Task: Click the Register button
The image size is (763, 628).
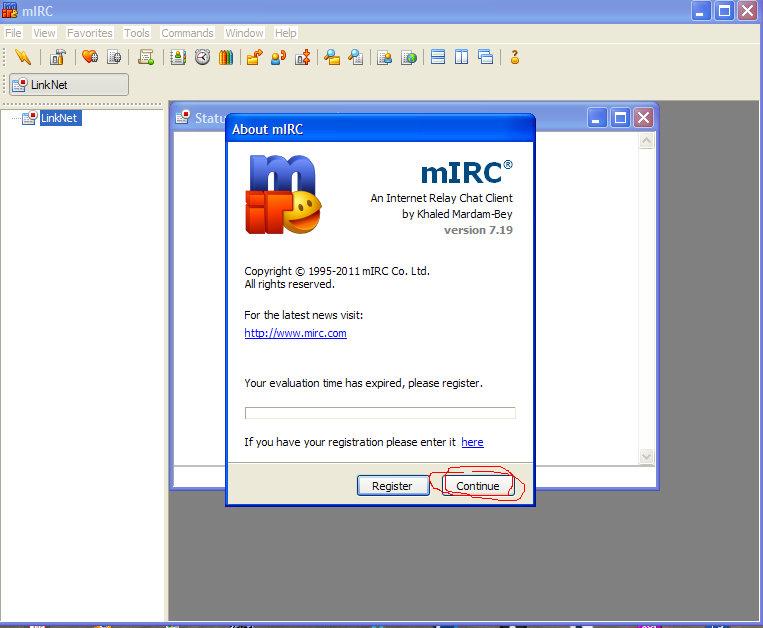Action: tap(393, 485)
